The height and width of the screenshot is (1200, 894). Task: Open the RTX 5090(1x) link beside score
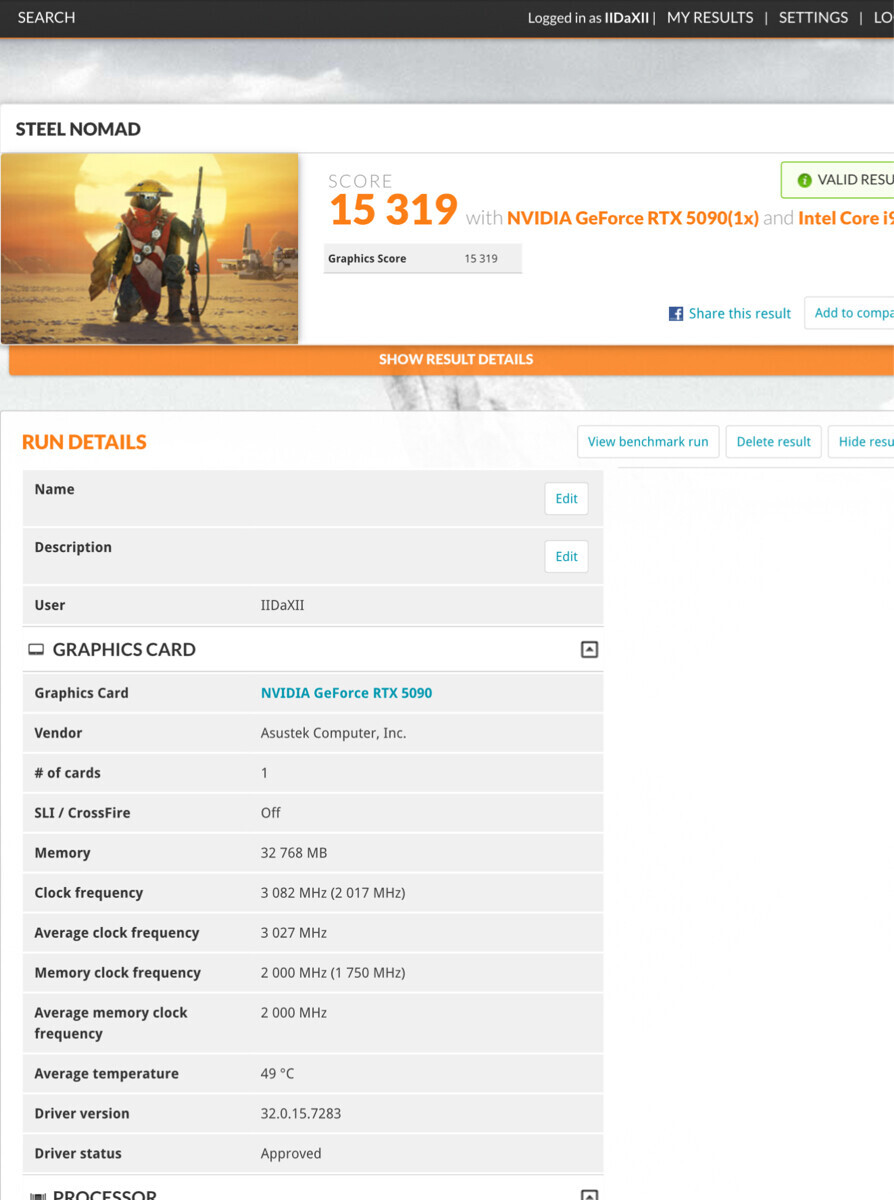pyautogui.click(x=632, y=218)
